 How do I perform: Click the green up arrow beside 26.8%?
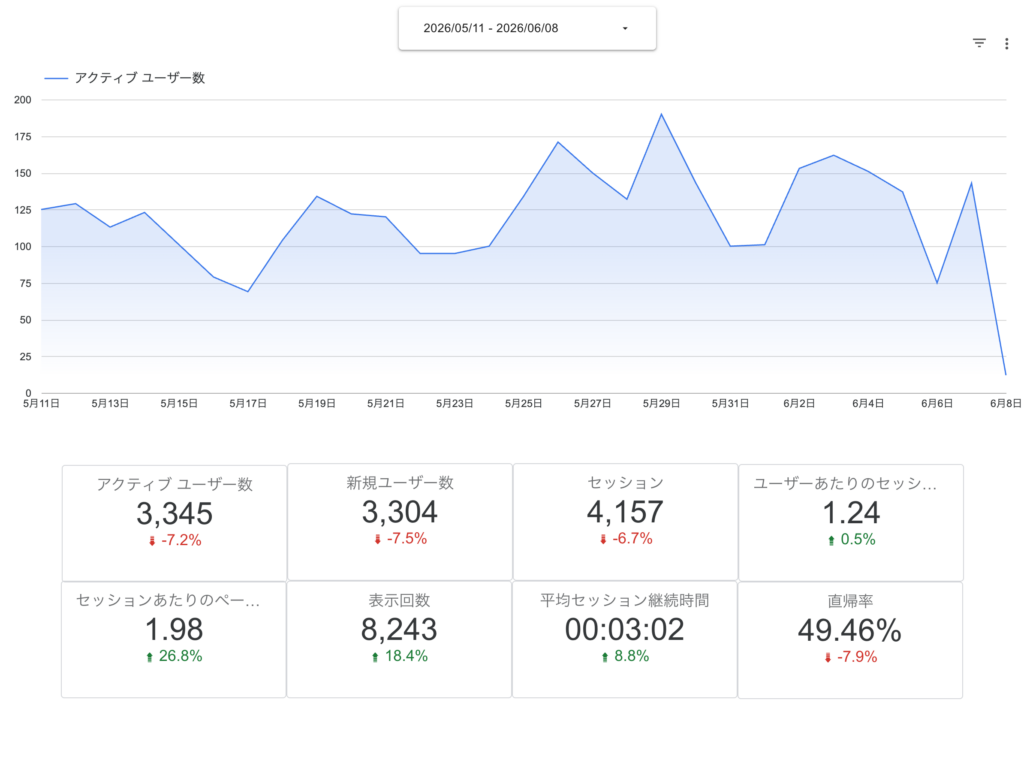(150, 657)
